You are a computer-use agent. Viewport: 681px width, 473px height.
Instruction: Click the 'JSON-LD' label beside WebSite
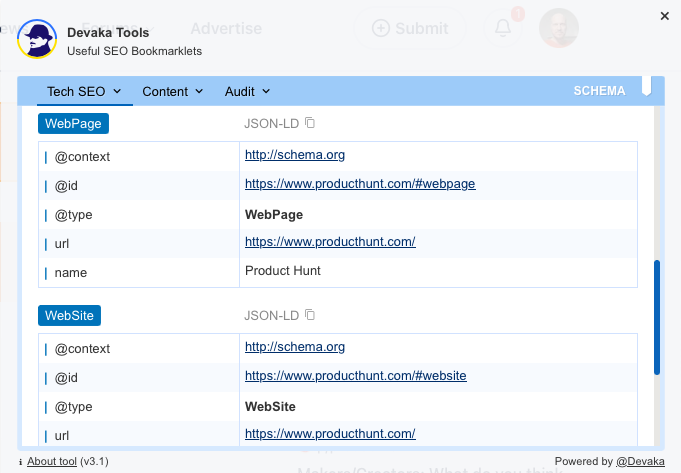pos(271,316)
